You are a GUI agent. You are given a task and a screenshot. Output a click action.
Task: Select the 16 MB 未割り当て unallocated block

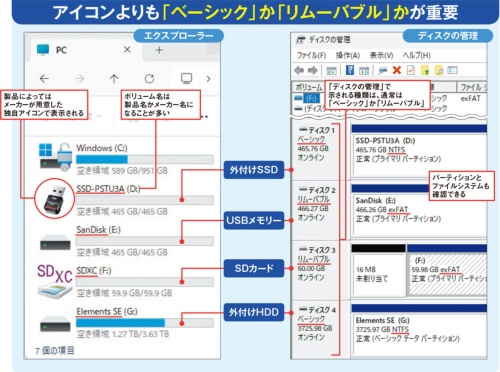point(379,270)
